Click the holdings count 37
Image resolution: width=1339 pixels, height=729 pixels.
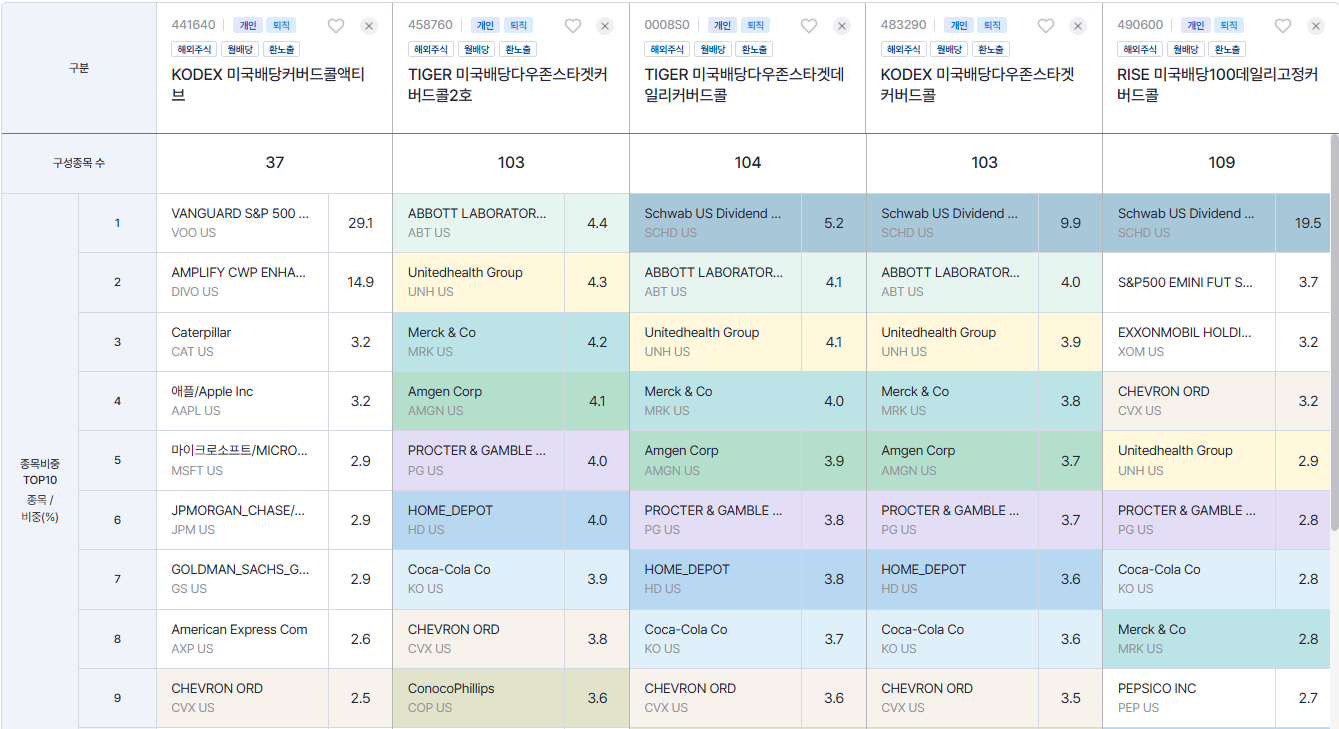coord(275,162)
